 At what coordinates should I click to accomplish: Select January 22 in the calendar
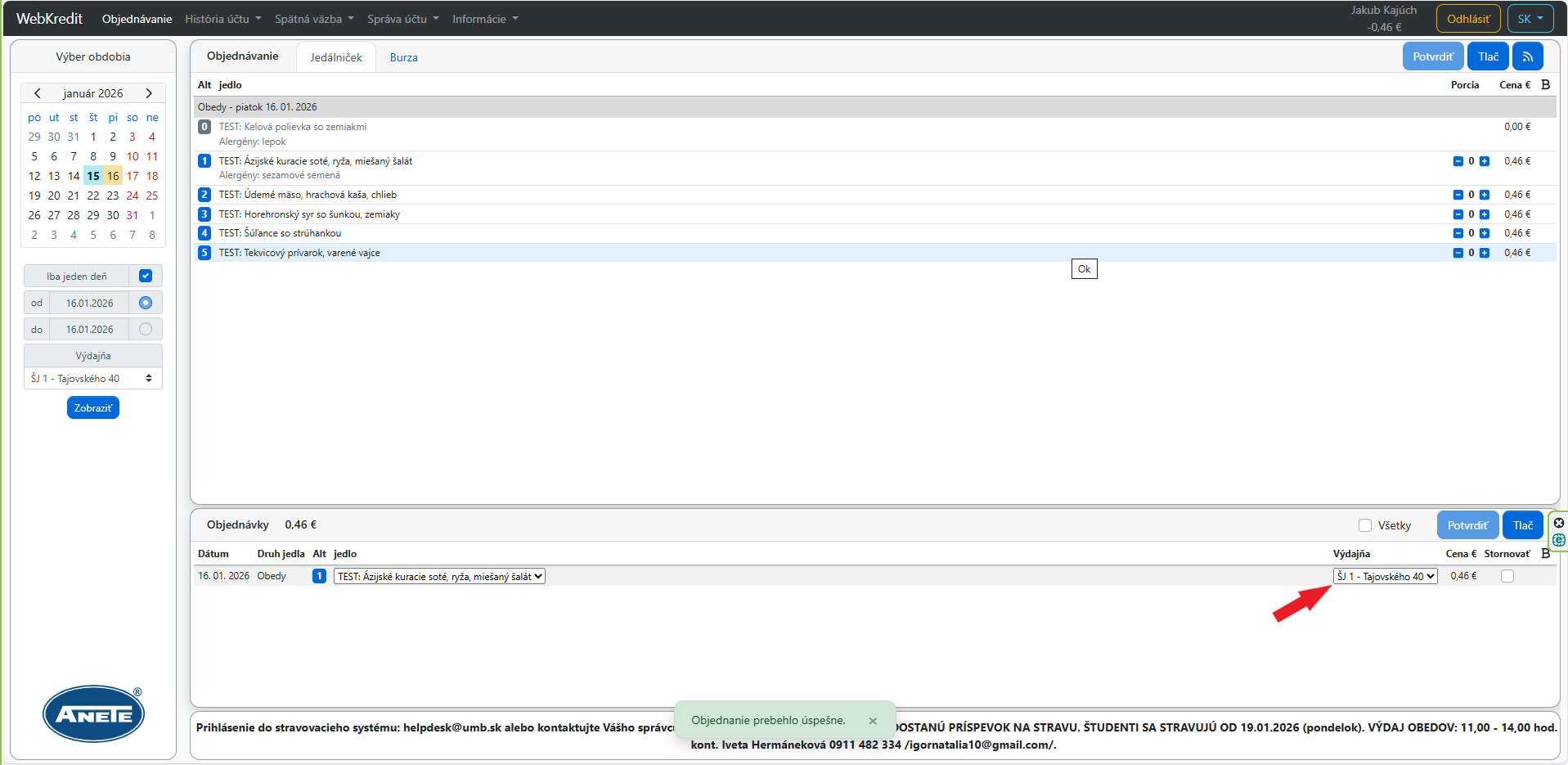click(x=93, y=196)
